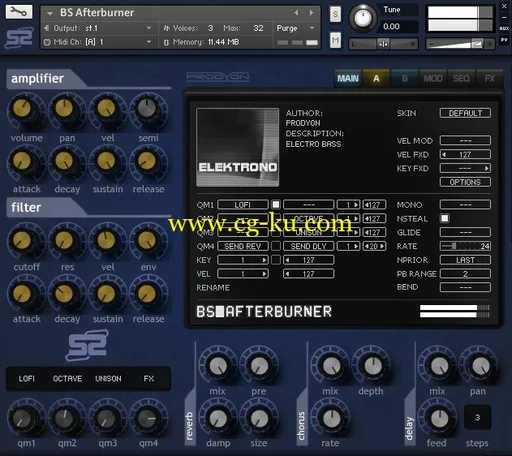Toggle the QM2 row checkbox
The width and height of the screenshot is (512, 456).
(x=276, y=218)
